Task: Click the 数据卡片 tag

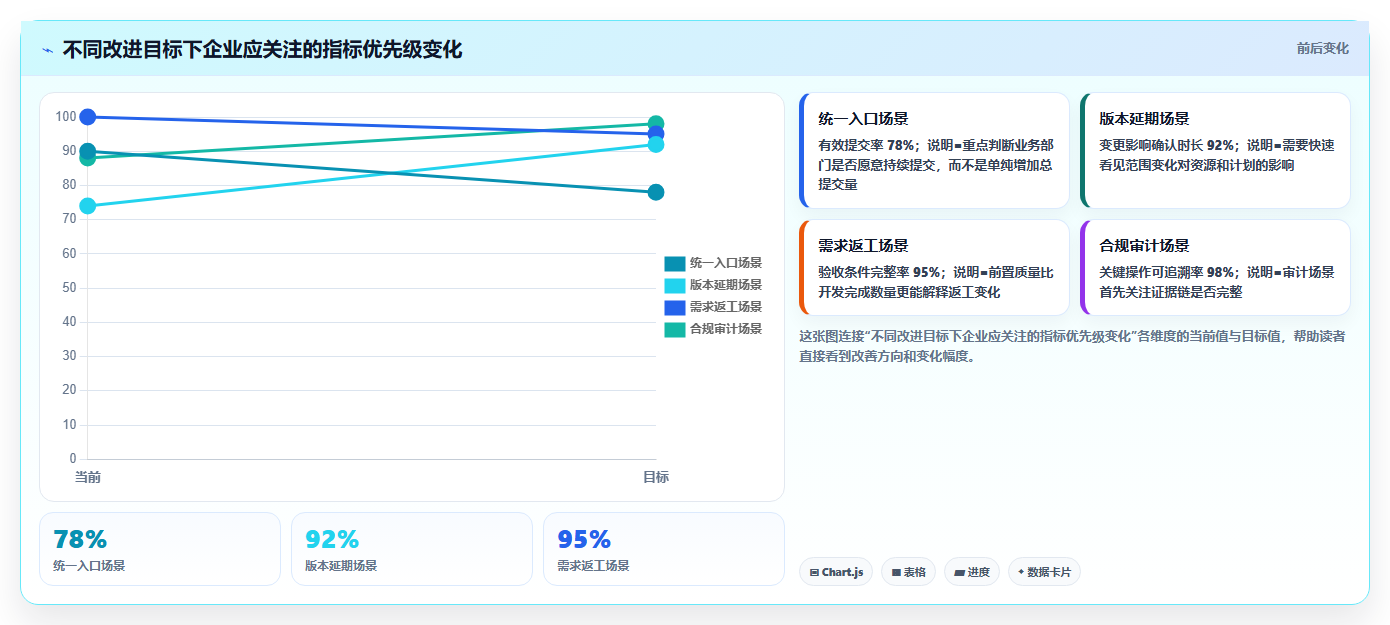Action: pyautogui.click(x=1044, y=572)
